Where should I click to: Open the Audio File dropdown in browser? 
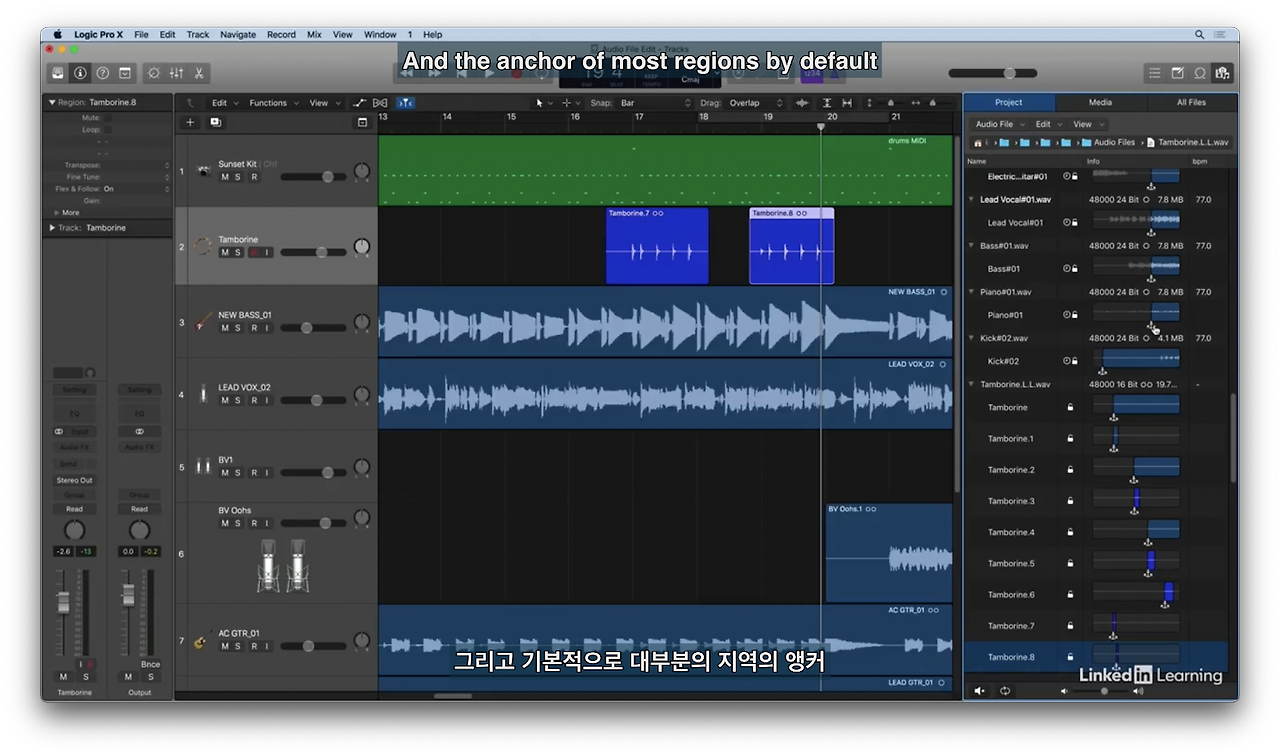point(998,124)
